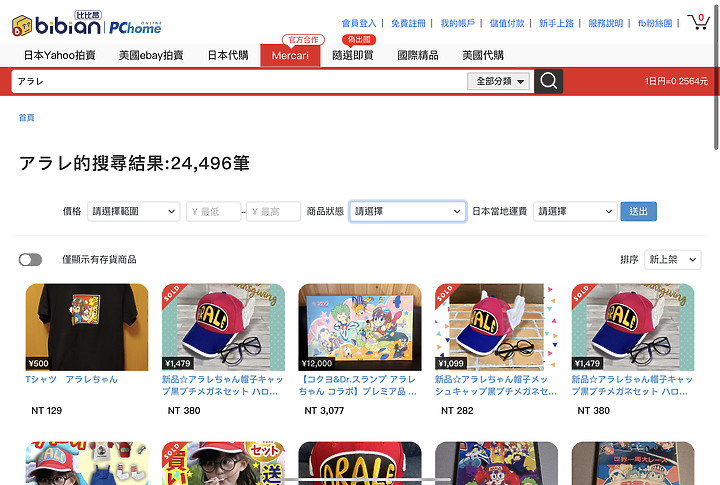
Task: Open the shopping cart icon
Action: click(x=698, y=22)
